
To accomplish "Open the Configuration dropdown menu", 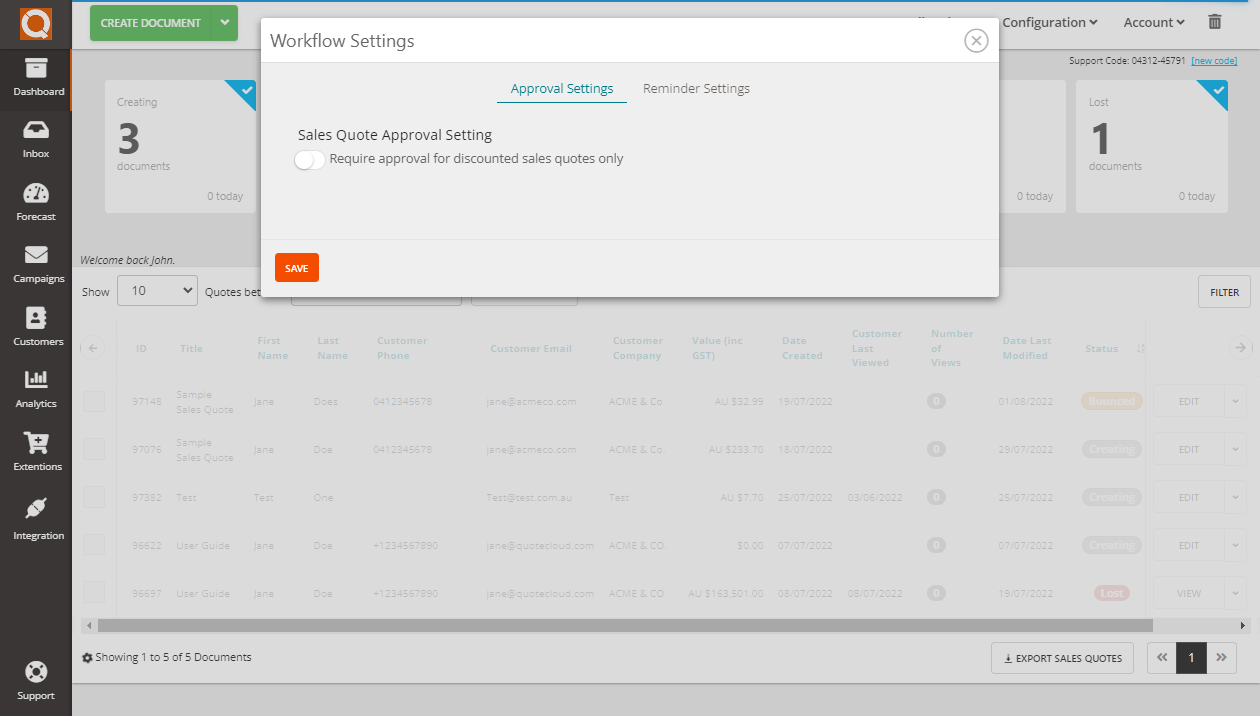I will tap(1049, 22).
